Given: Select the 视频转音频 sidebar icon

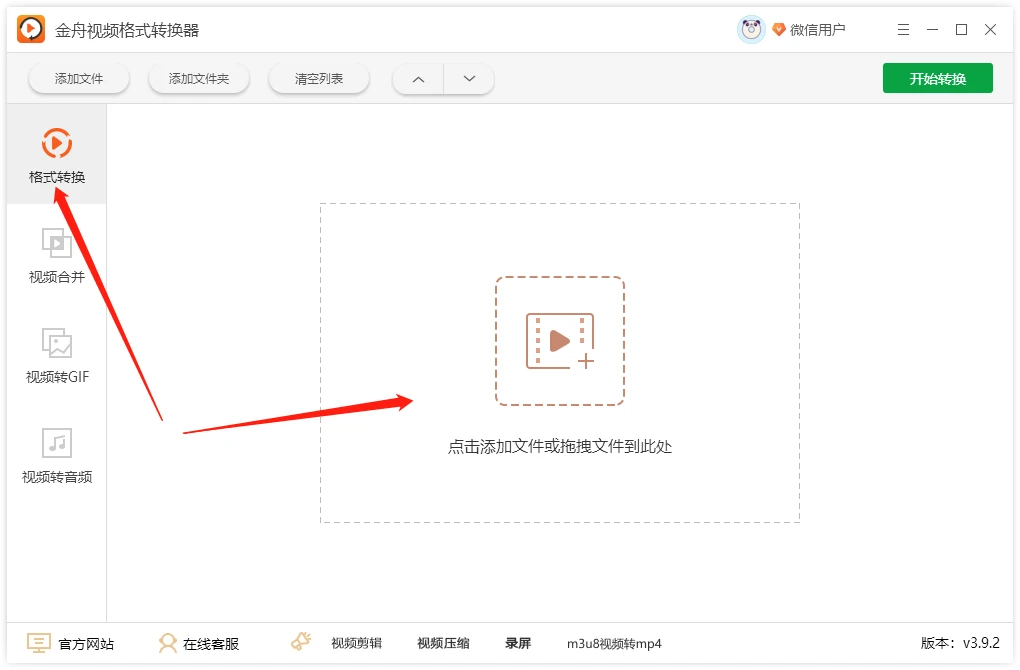Looking at the screenshot, I should (x=57, y=443).
